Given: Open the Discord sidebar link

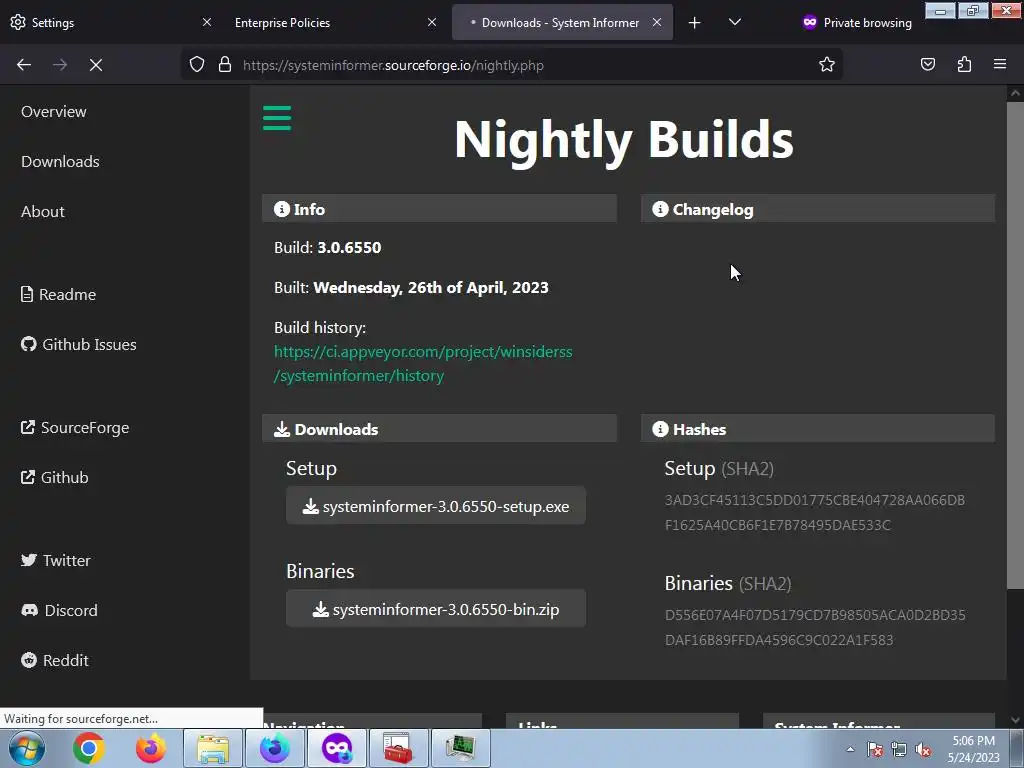Looking at the screenshot, I should pyautogui.click(x=59, y=611).
